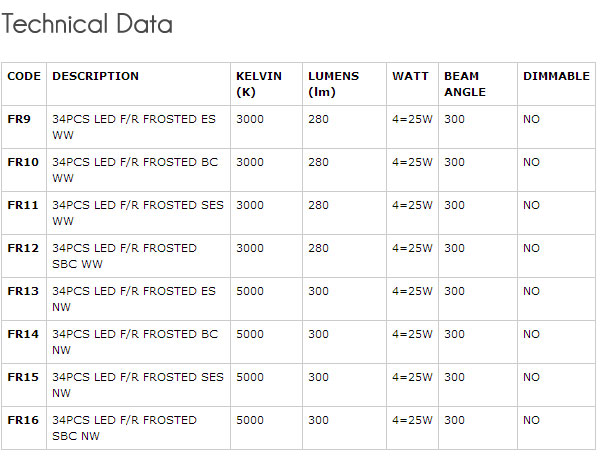
Task: Click the CODE column header
Action: pyautogui.click(x=24, y=76)
